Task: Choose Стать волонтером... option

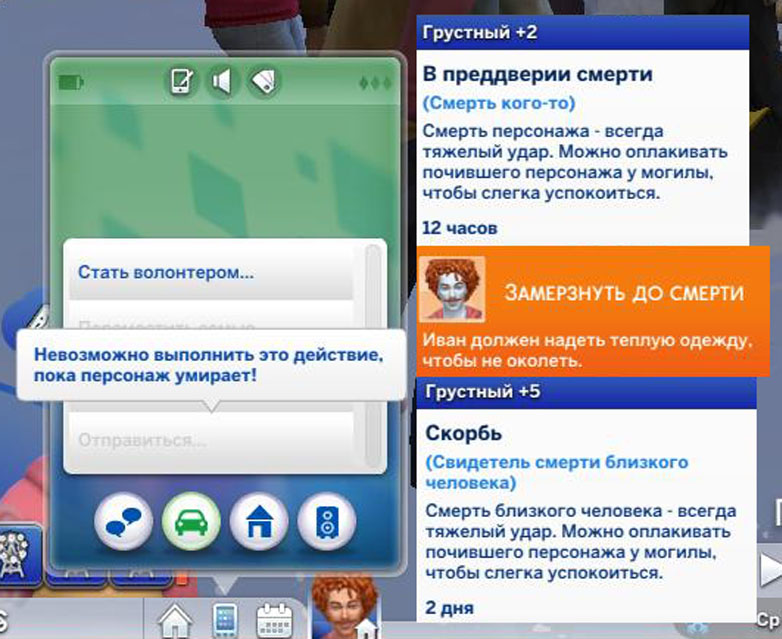Action: tap(211, 272)
